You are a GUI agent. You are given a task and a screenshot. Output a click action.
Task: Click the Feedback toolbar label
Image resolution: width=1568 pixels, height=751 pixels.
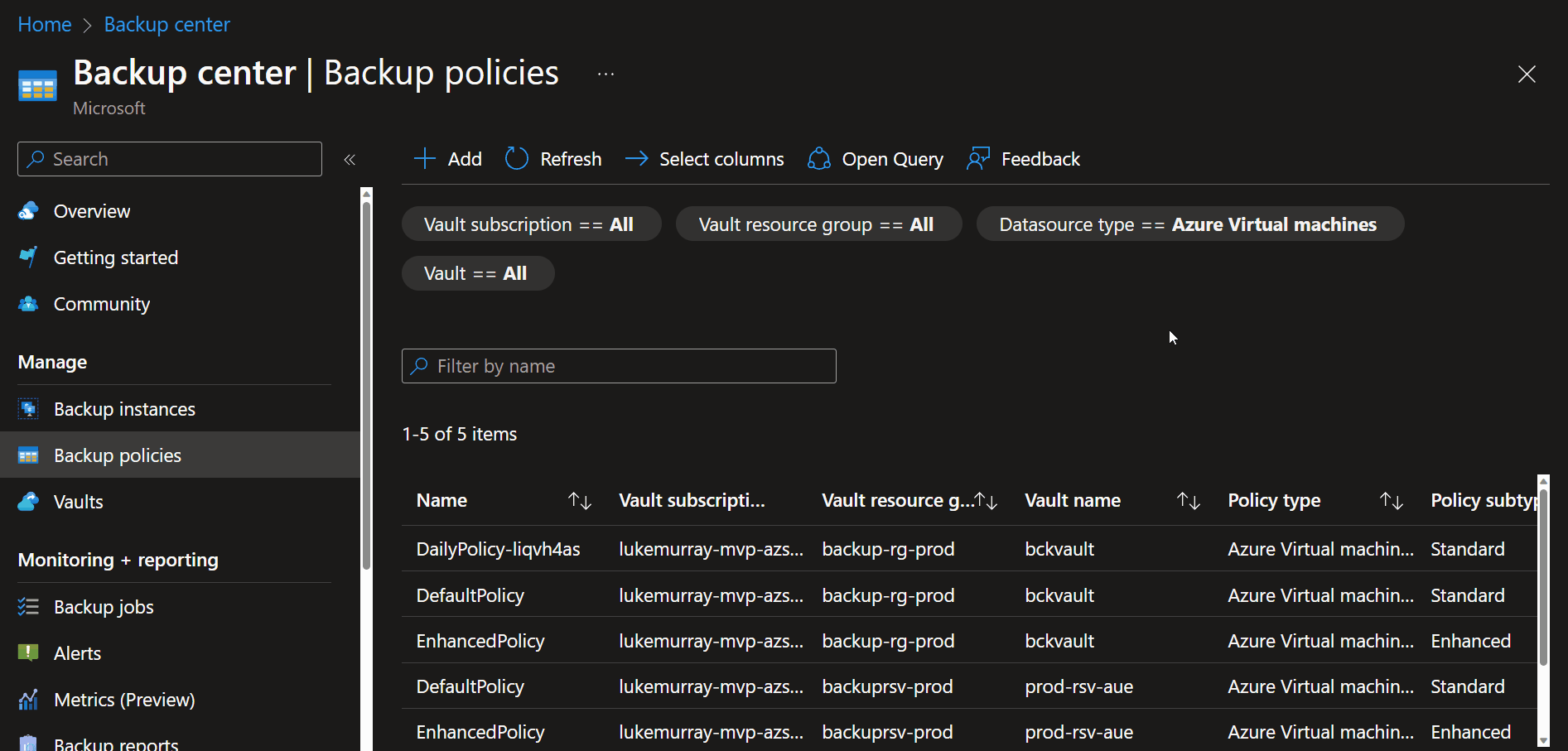(x=1040, y=159)
